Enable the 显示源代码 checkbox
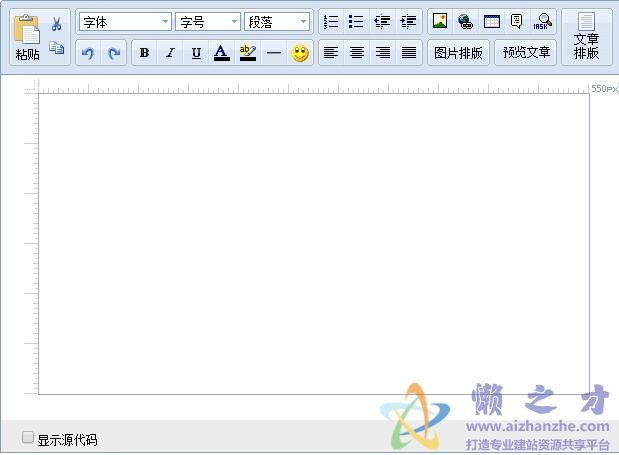 point(28,437)
